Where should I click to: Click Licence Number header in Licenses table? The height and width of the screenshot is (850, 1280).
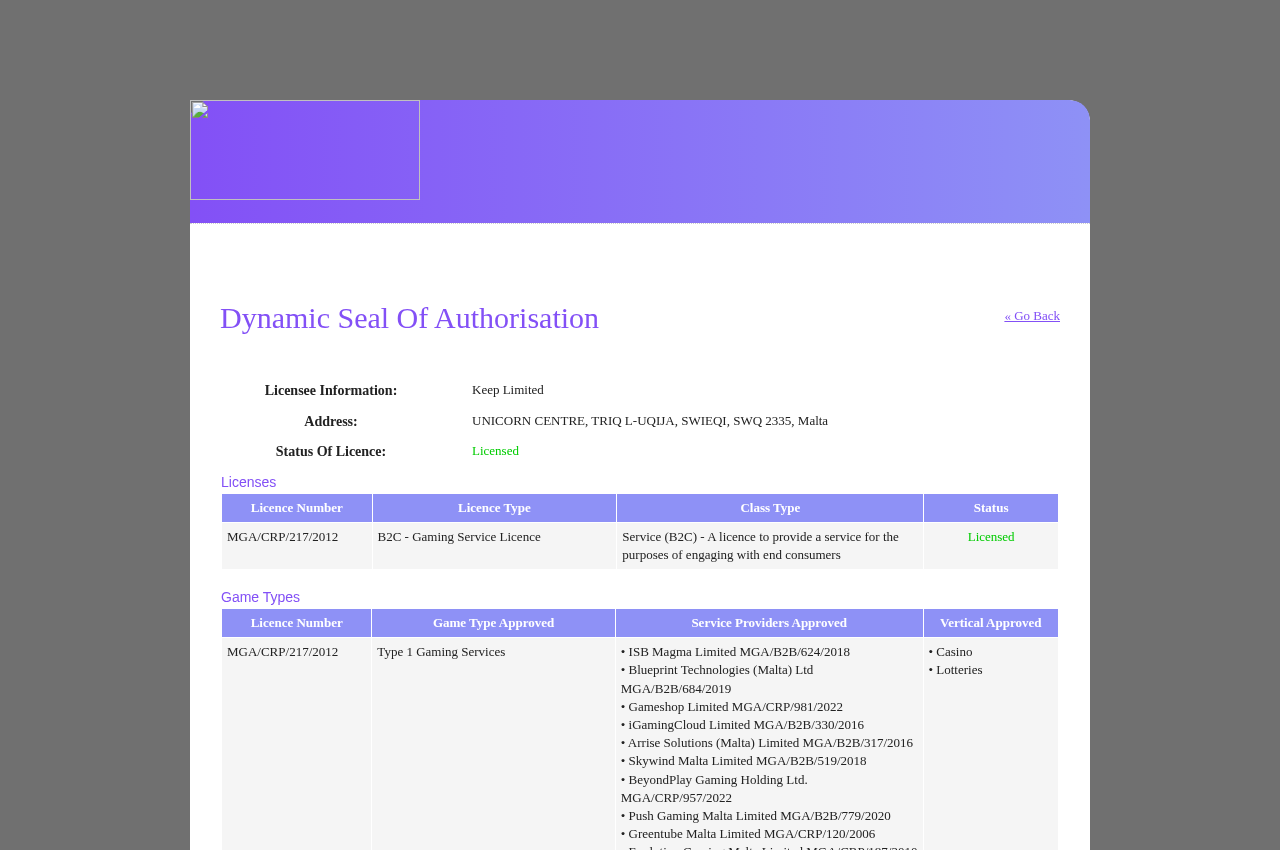tap(297, 508)
